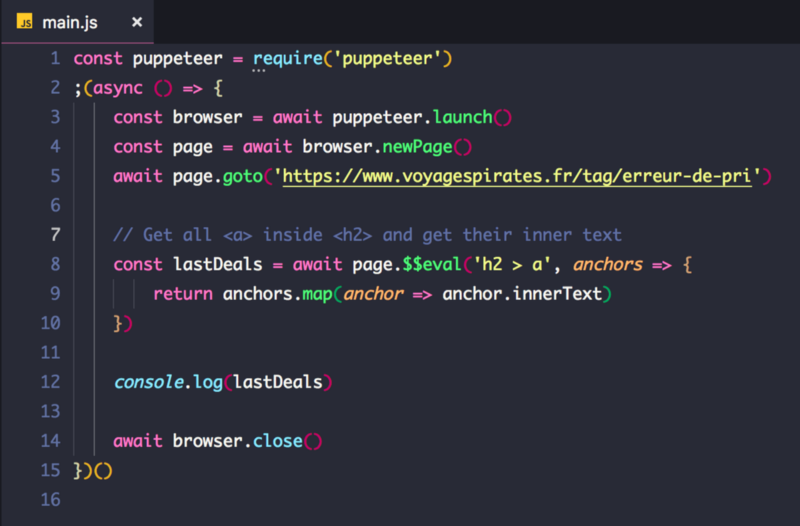Click the JS file icon on main.js tab
The image size is (800, 526).
(x=24, y=22)
